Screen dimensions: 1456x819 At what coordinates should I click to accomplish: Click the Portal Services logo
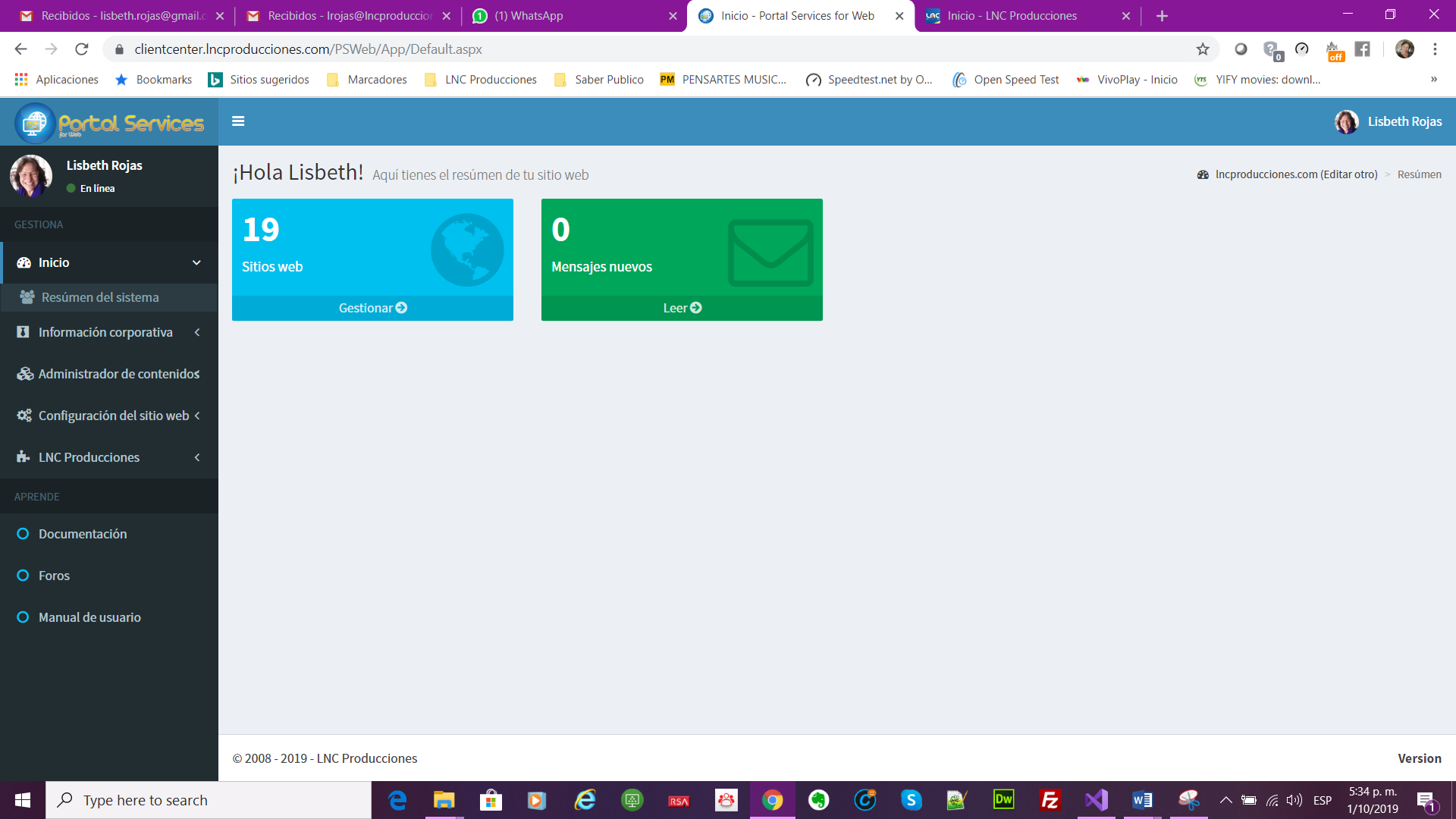(x=110, y=122)
